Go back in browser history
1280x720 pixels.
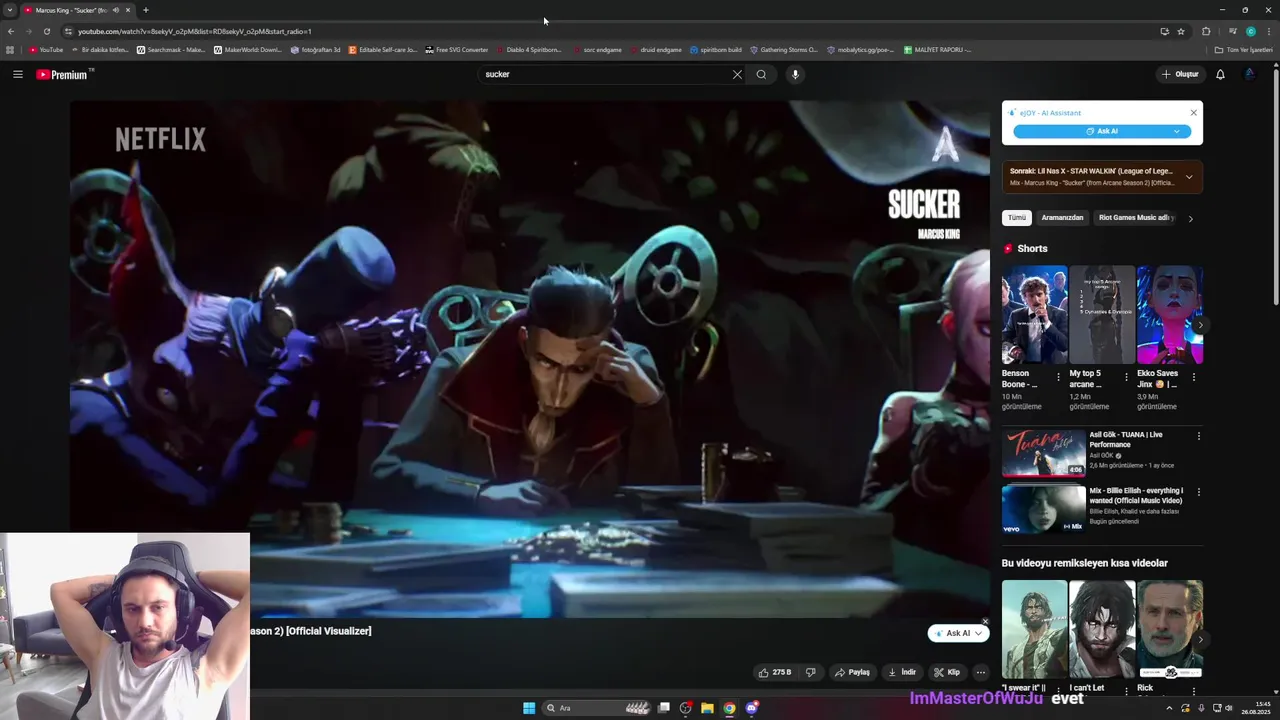point(11,31)
